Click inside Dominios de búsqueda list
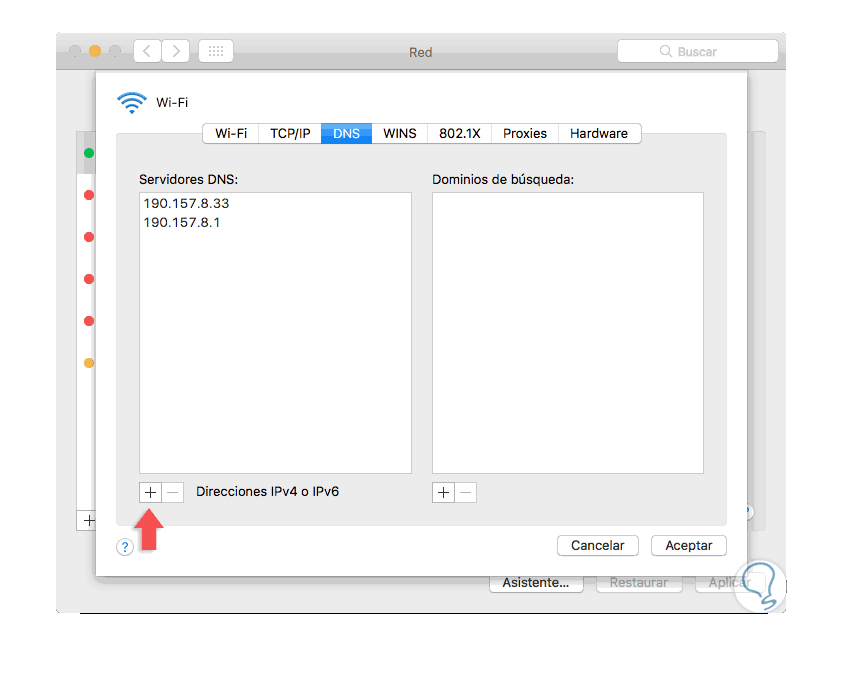 coord(568,333)
